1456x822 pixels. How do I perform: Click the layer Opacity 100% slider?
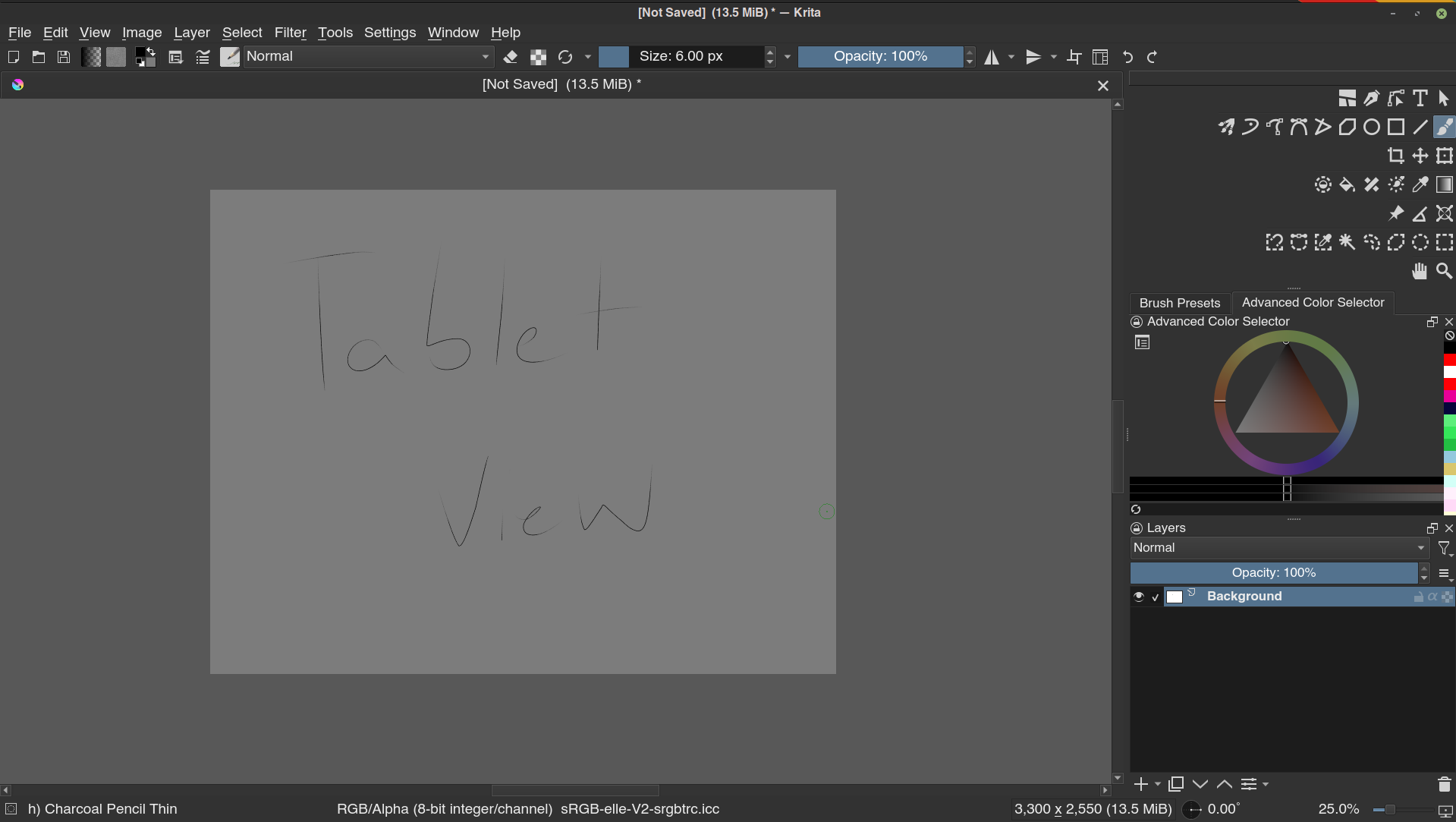[x=1273, y=573]
